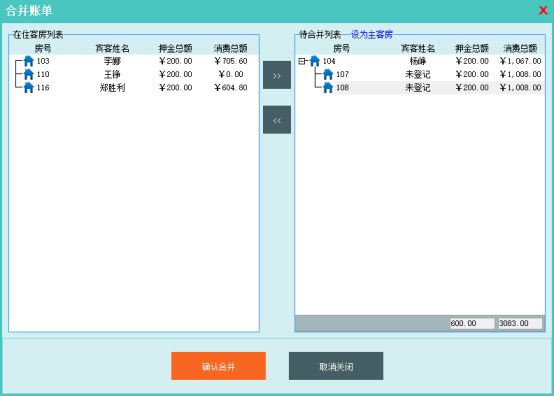The image size is (554, 396).
Task: Click deposit ¥200.00 in room 103 row
Action: click(176, 61)
